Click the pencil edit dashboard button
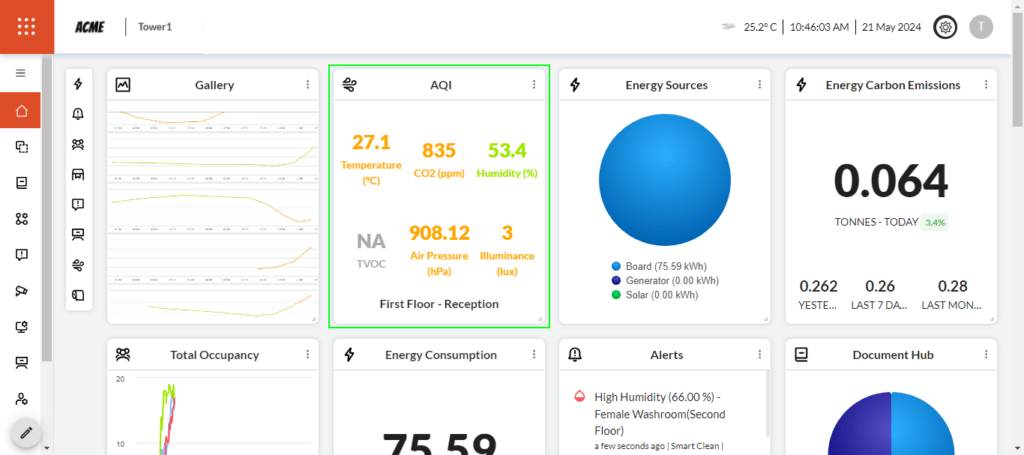 point(26,433)
